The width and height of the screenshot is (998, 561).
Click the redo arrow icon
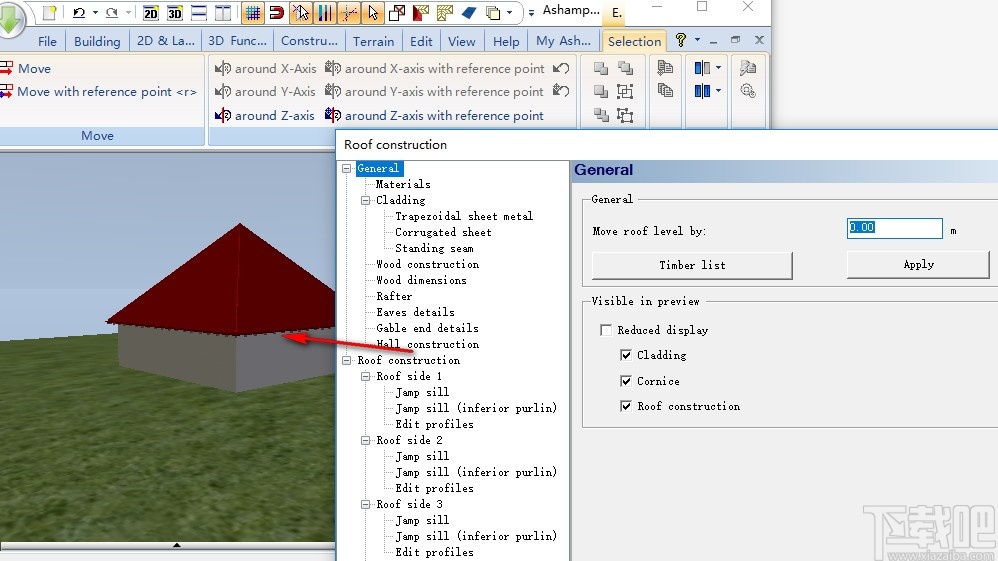[x=112, y=12]
